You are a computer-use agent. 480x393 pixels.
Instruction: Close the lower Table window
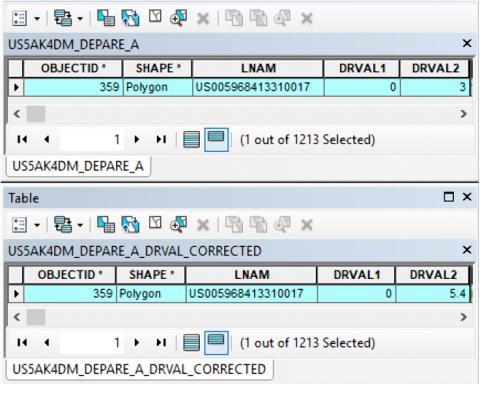(467, 197)
